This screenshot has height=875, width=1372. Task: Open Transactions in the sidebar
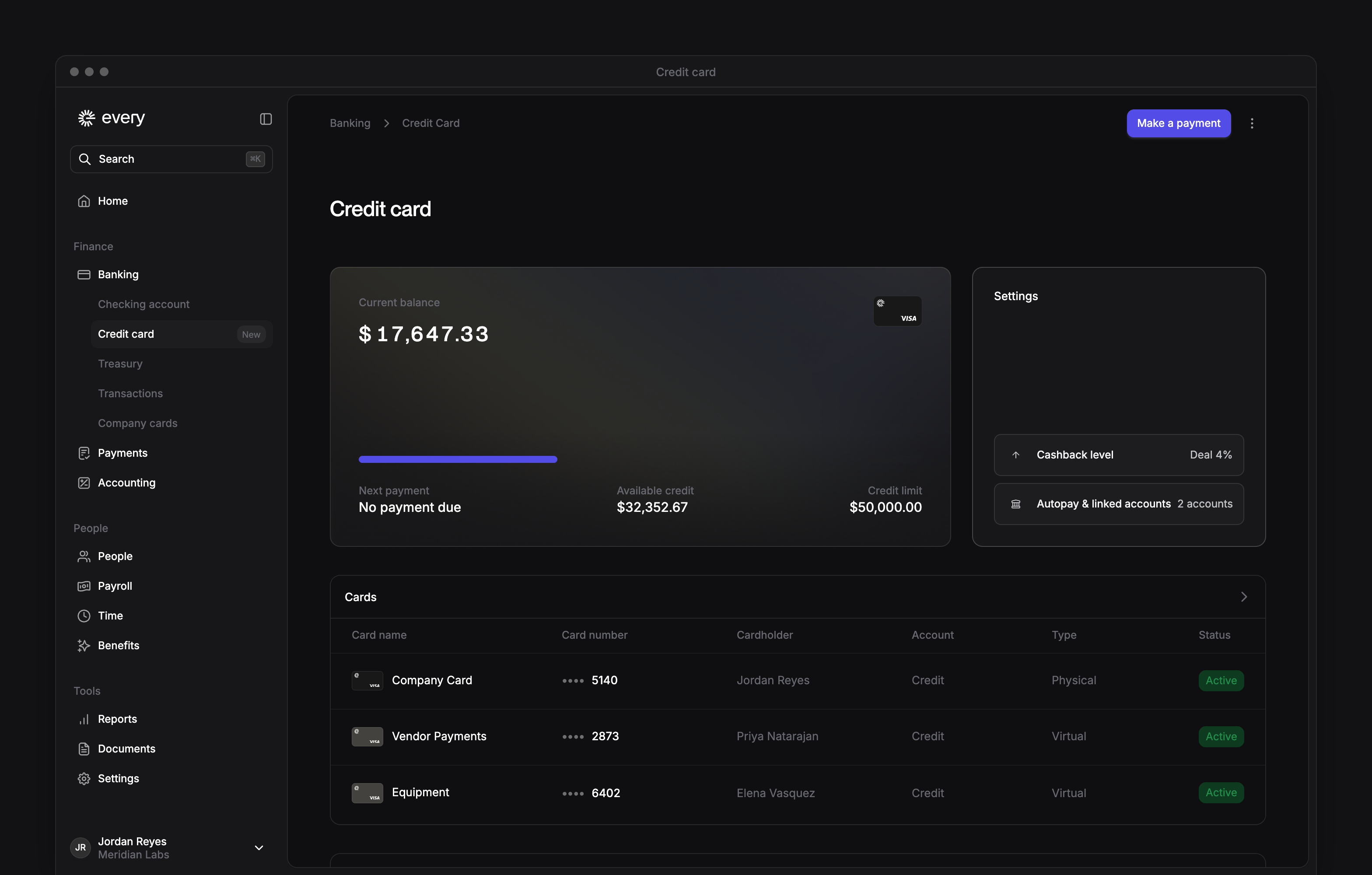coord(130,393)
